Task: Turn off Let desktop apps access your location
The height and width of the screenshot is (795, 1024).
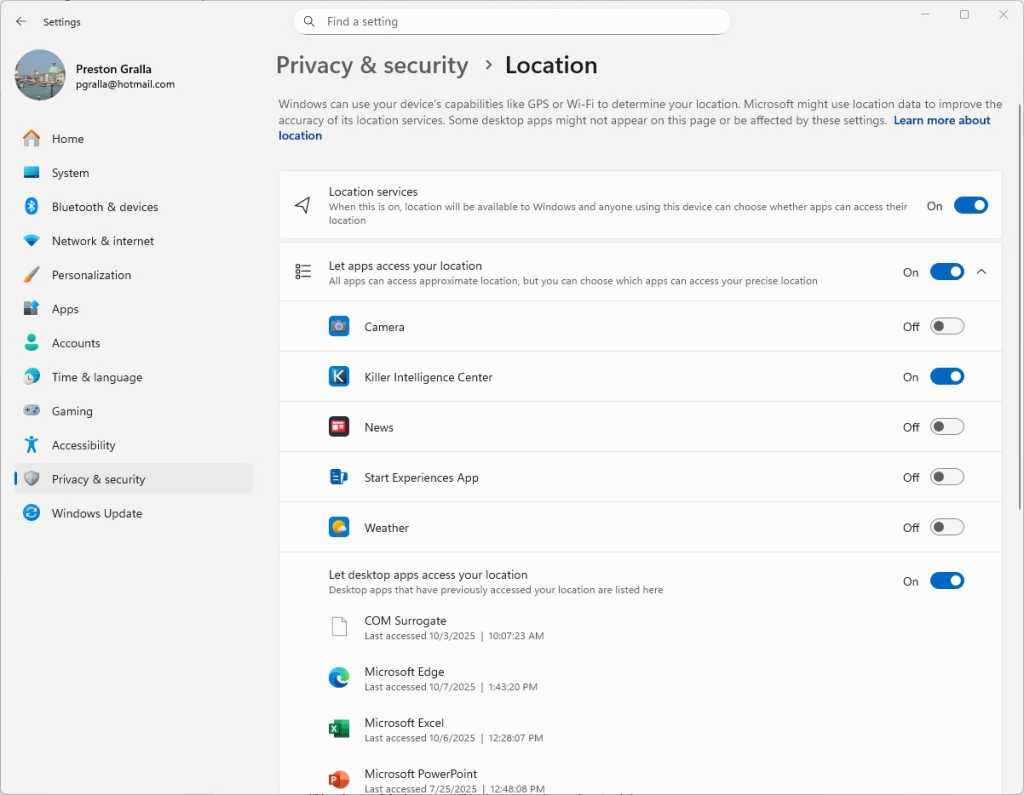Action: (x=946, y=580)
